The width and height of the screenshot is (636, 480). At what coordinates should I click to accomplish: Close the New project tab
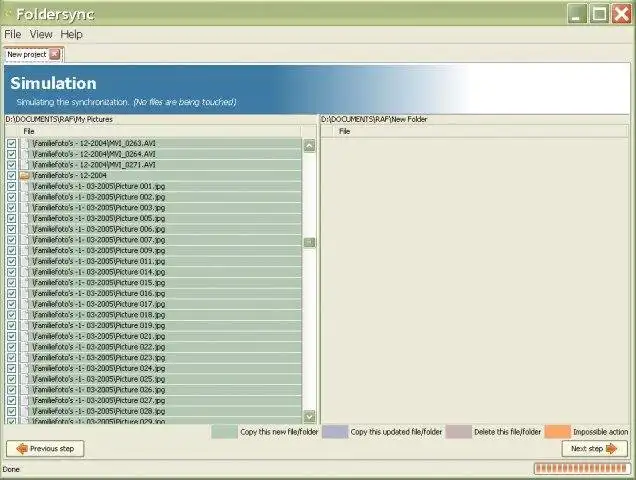[55, 54]
